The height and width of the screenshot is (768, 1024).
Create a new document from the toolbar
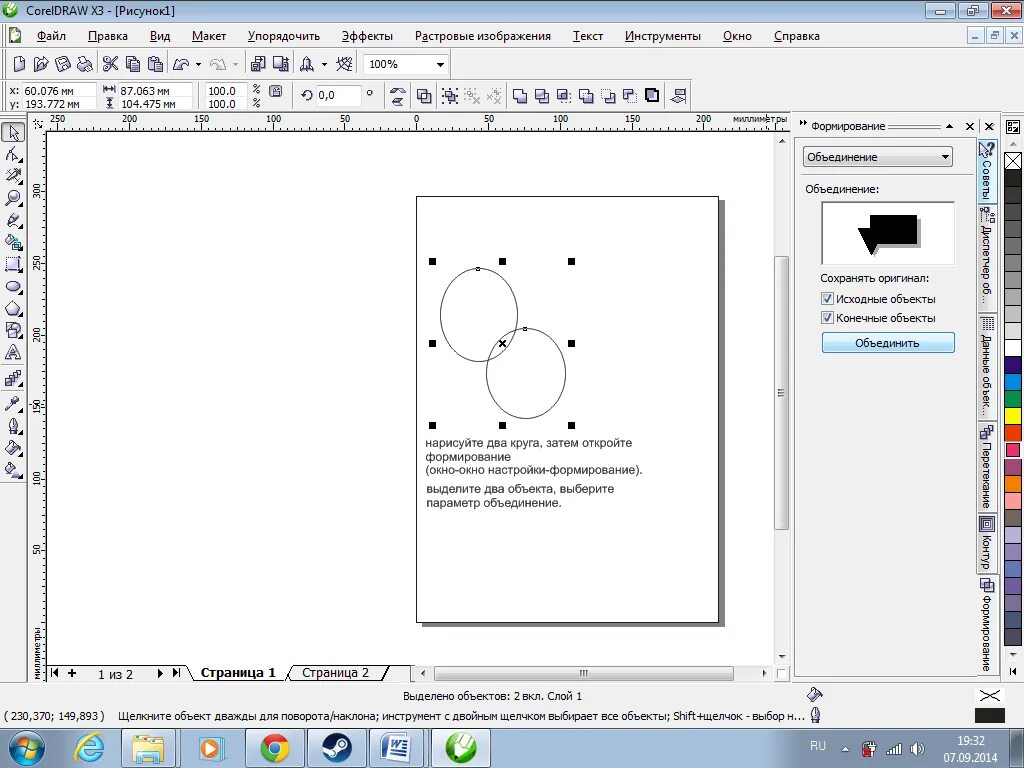pos(20,63)
